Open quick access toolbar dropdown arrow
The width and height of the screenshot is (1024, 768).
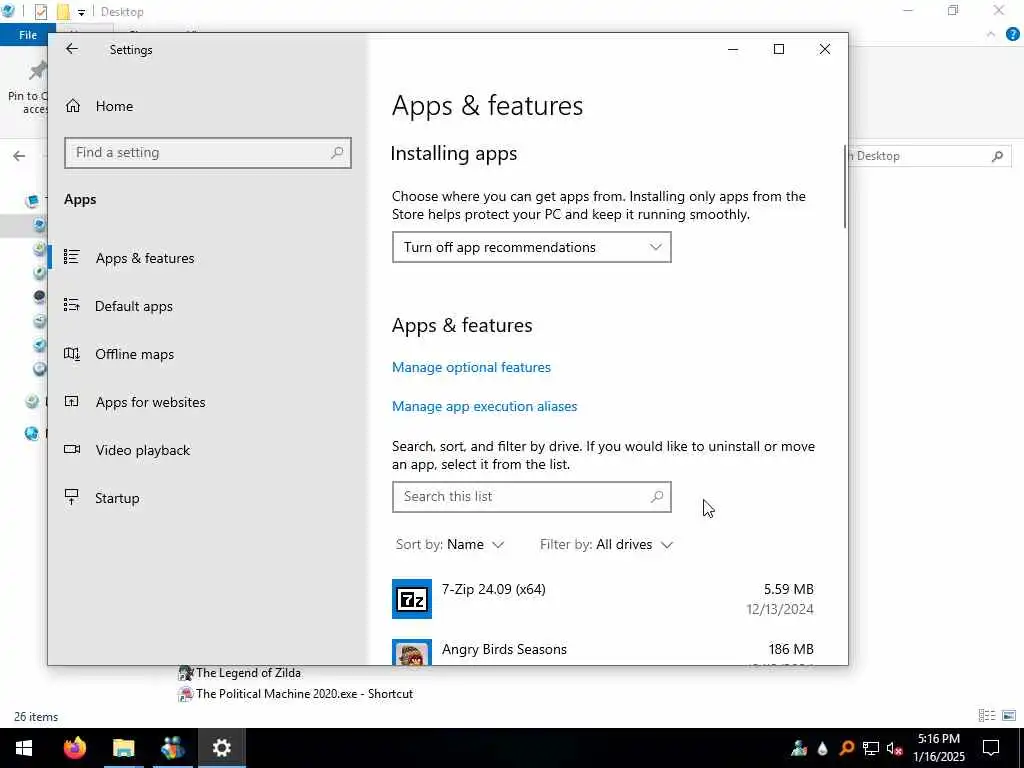pos(81,12)
